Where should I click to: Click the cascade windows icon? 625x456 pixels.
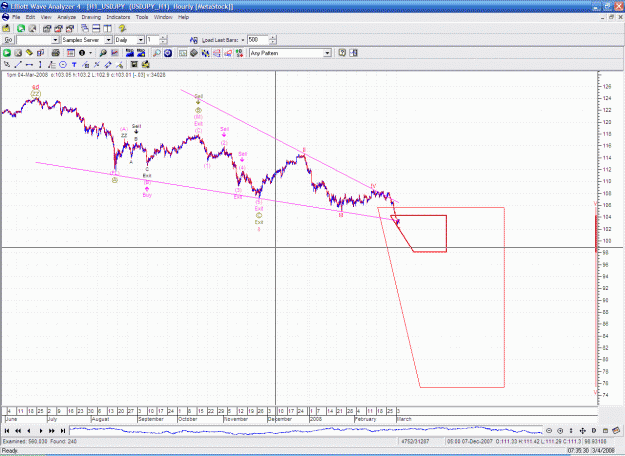(85, 28)
